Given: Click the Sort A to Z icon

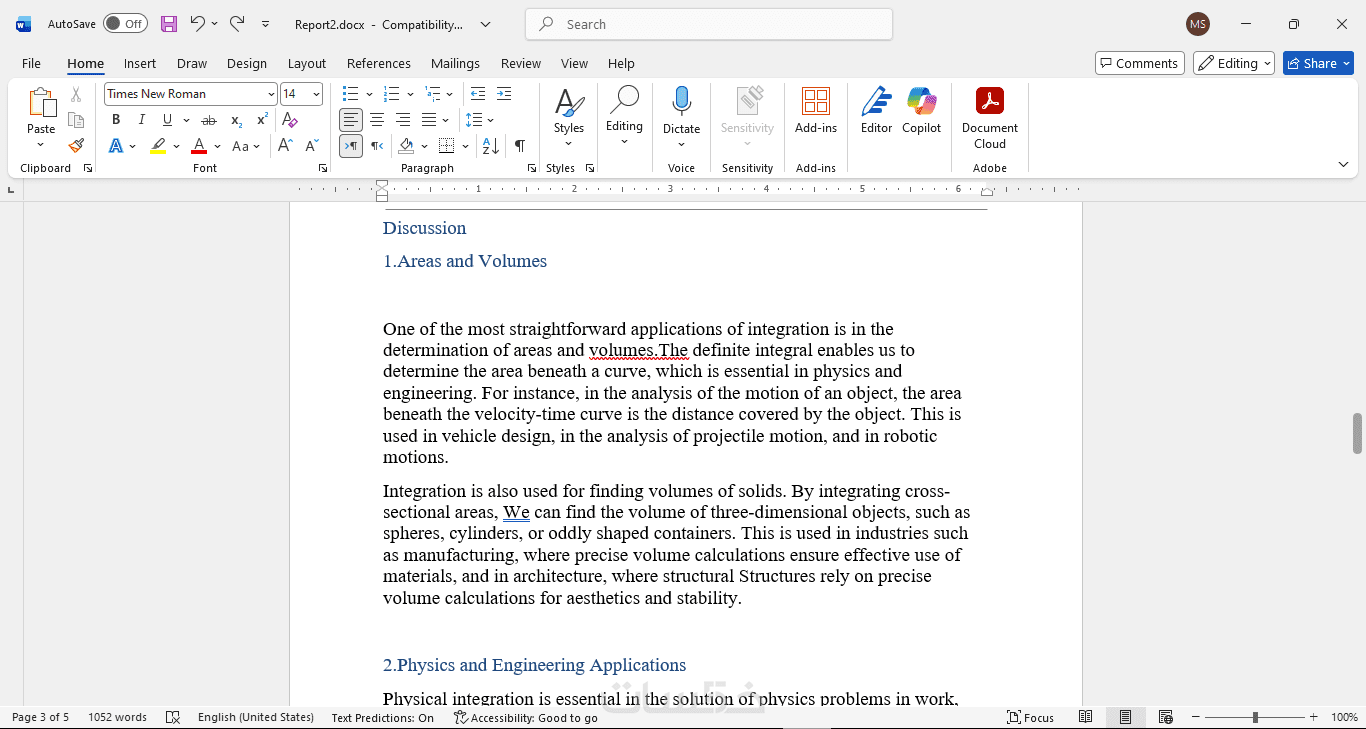Looking at the screenshot, I should 490,146.
